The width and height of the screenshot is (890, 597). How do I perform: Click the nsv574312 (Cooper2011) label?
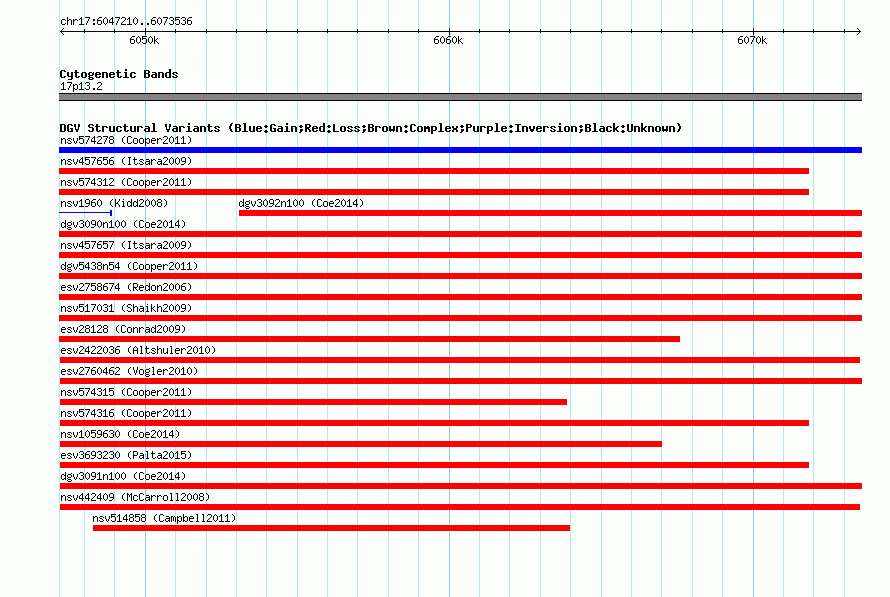pos(126,182)
